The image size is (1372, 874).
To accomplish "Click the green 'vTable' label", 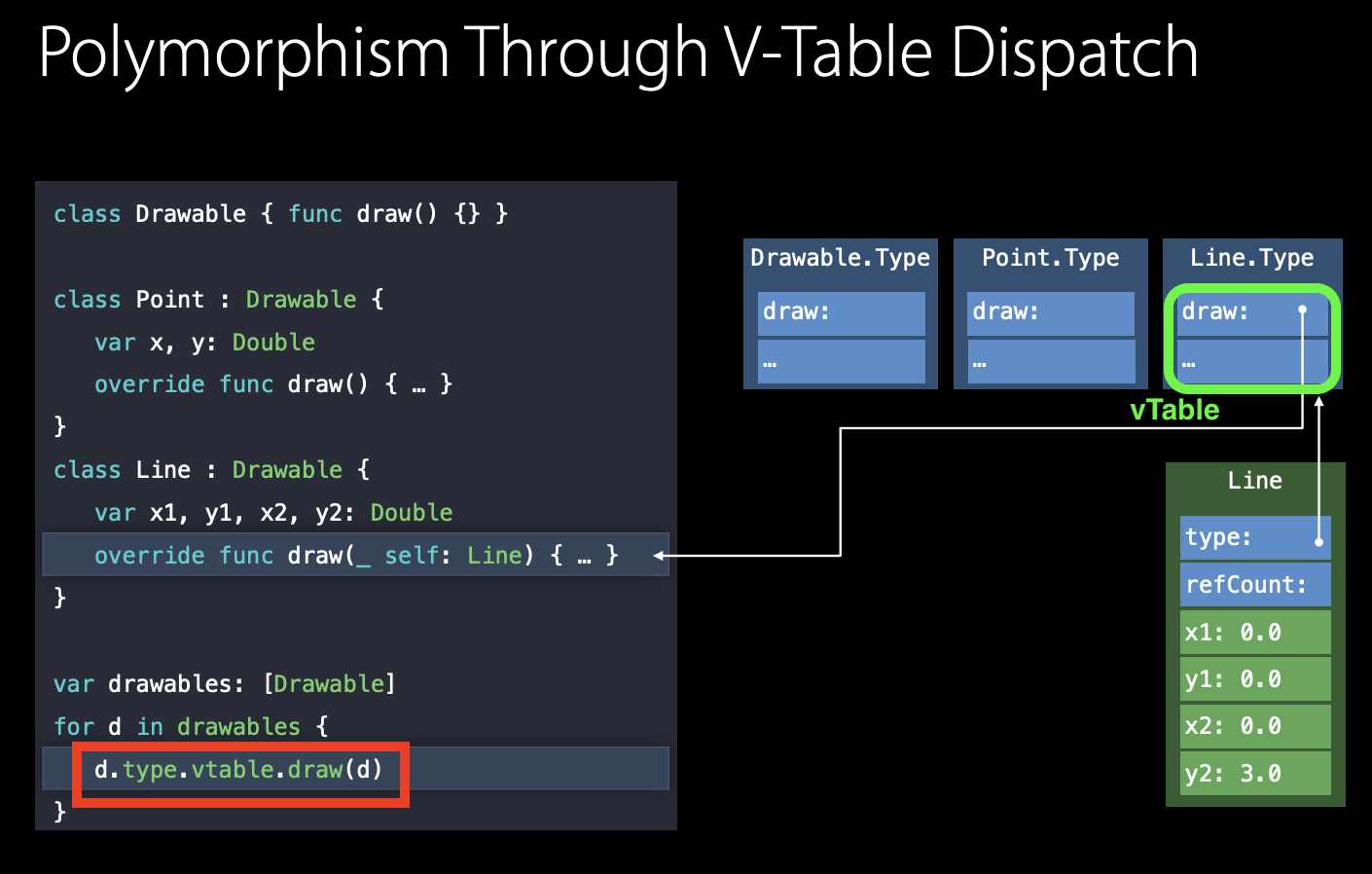I will pyautogui.click(x=1174, y=410).
